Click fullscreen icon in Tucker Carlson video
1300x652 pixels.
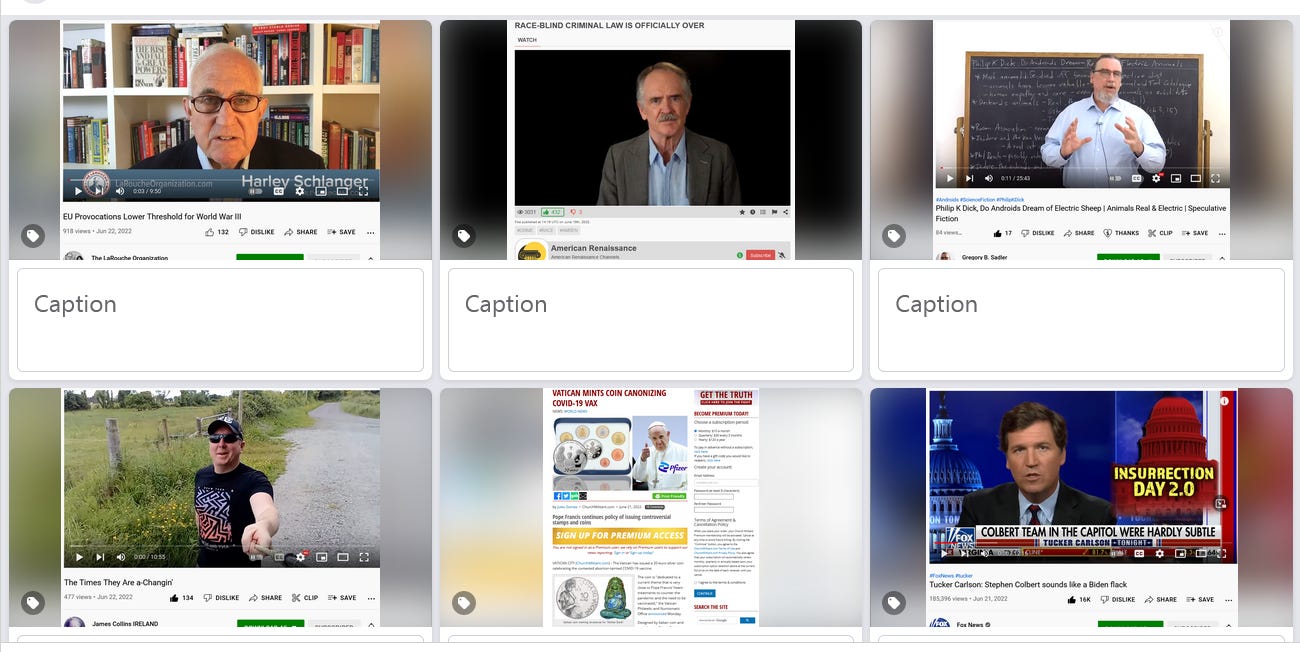(x=1222, y=553)
